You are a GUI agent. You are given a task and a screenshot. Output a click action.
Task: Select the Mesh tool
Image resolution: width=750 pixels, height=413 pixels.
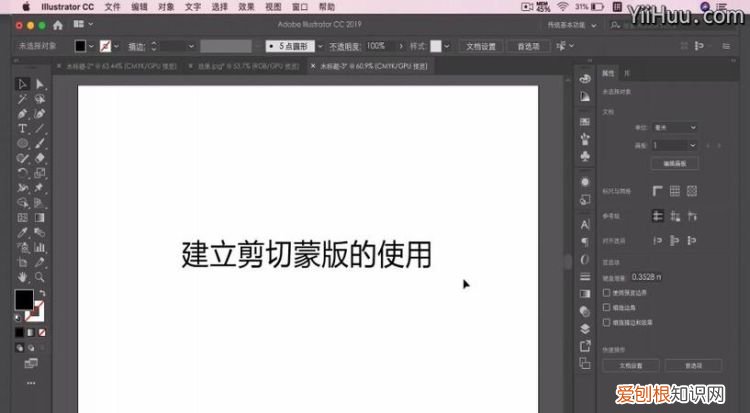coord(22,218)
